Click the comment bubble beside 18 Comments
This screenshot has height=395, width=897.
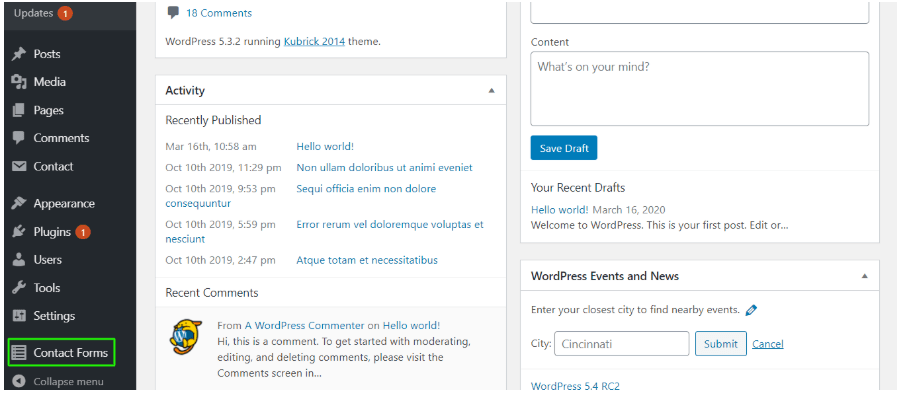pos(173,13)
